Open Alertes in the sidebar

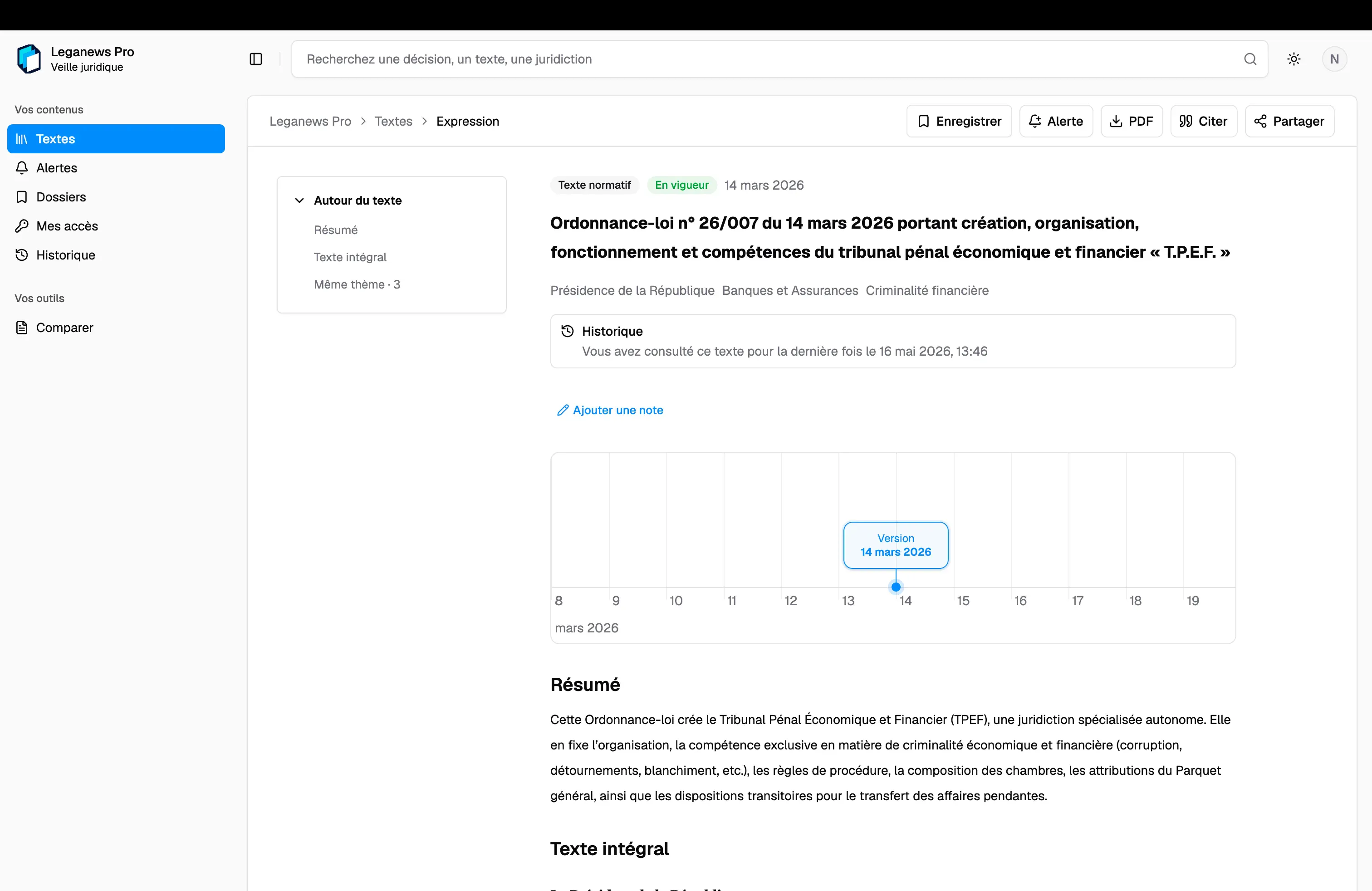tap(116, 168)
